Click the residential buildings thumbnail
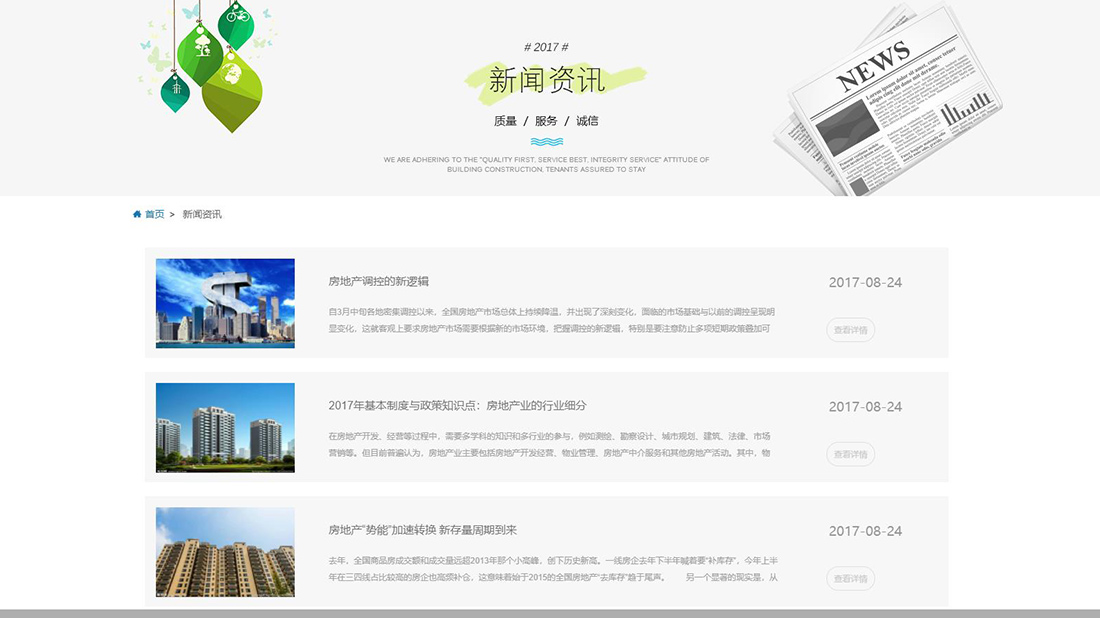The image size is (1100, 618). 224,427
